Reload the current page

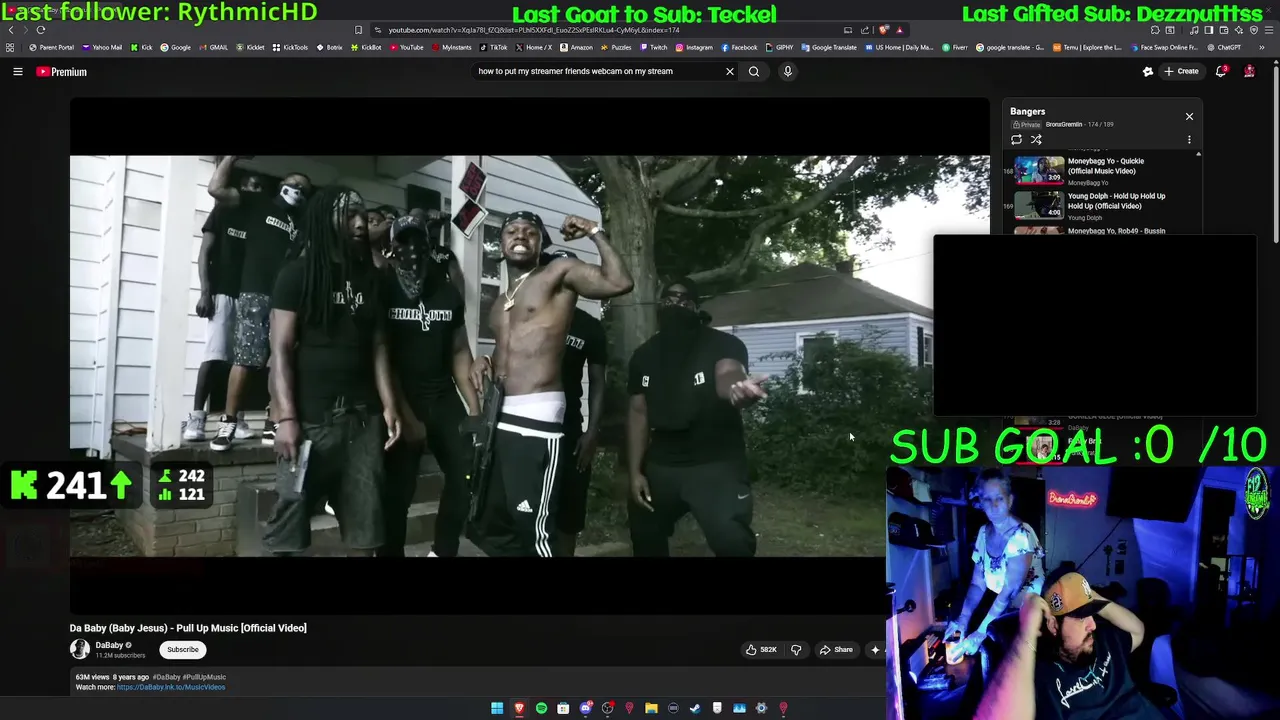[41, 30]
